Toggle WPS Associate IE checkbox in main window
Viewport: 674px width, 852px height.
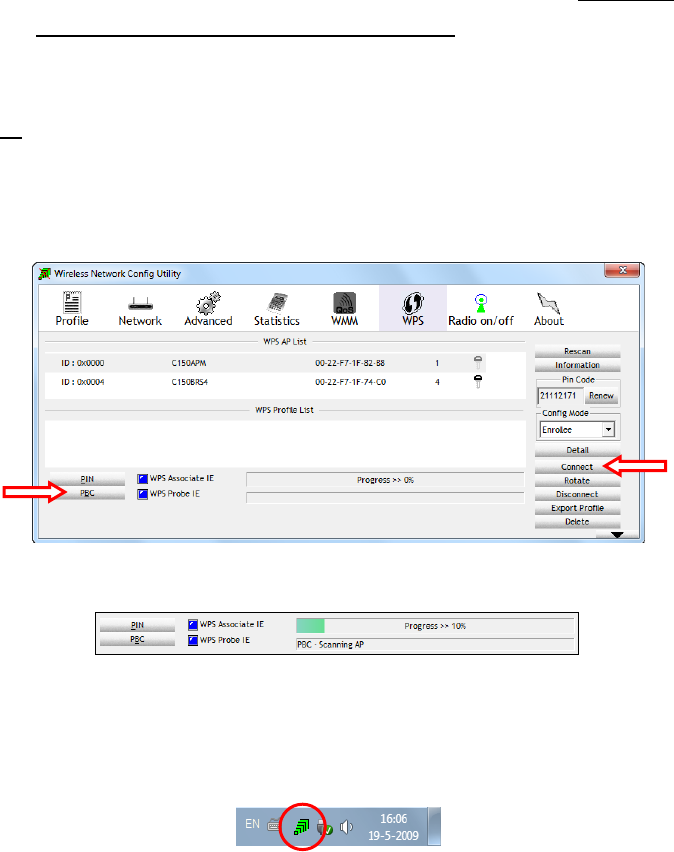tap(142, 479)
